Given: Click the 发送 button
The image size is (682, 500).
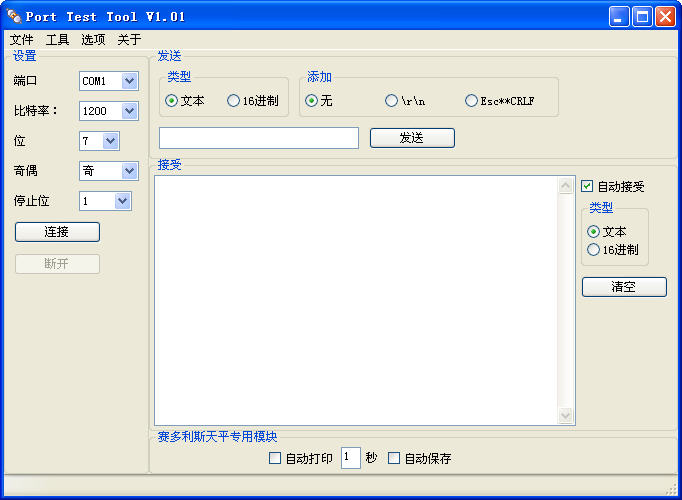Looking at the screenshot, I should (x=412, y=138).
